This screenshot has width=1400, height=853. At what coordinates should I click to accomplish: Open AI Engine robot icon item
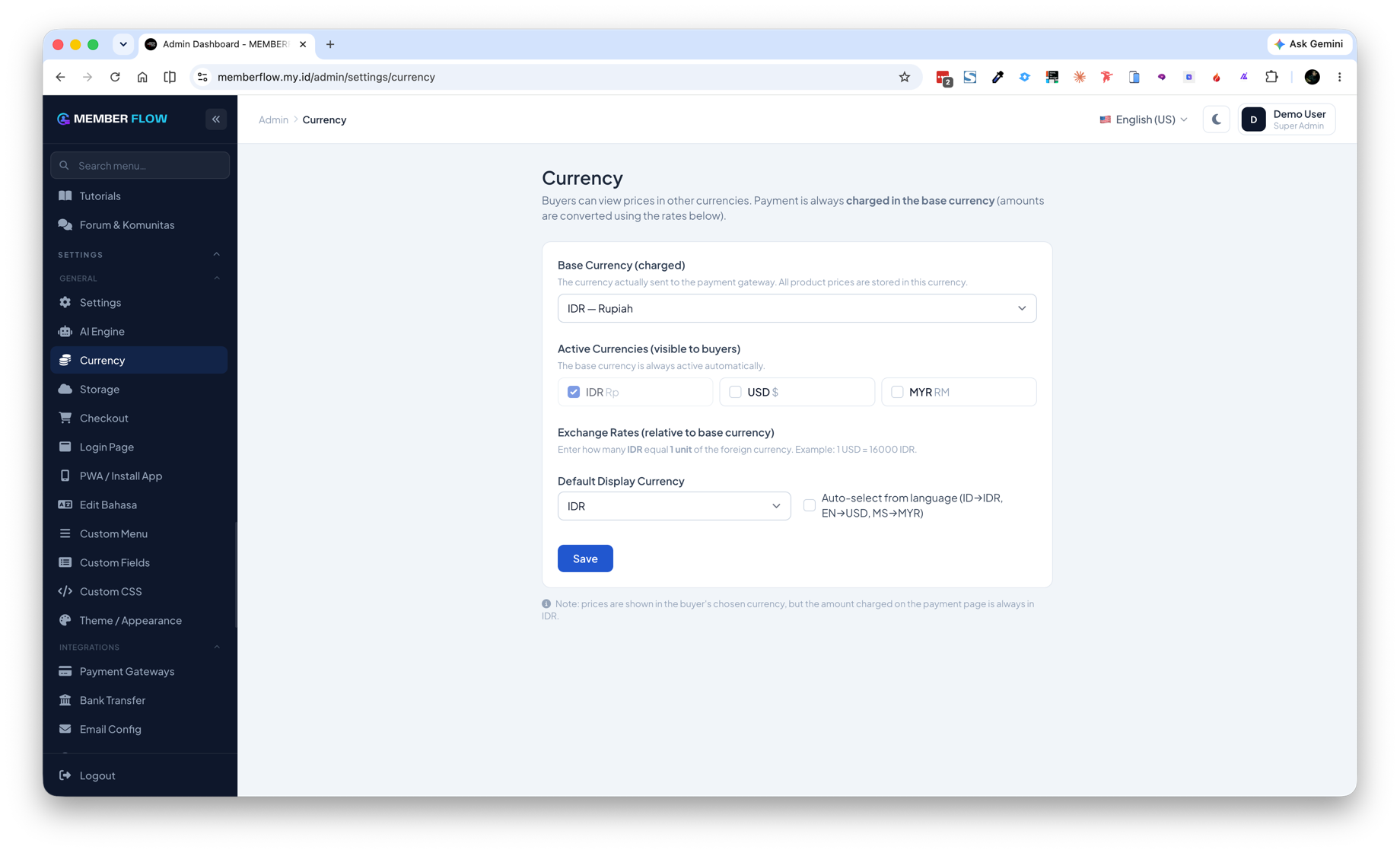click(x=139, y=331)
